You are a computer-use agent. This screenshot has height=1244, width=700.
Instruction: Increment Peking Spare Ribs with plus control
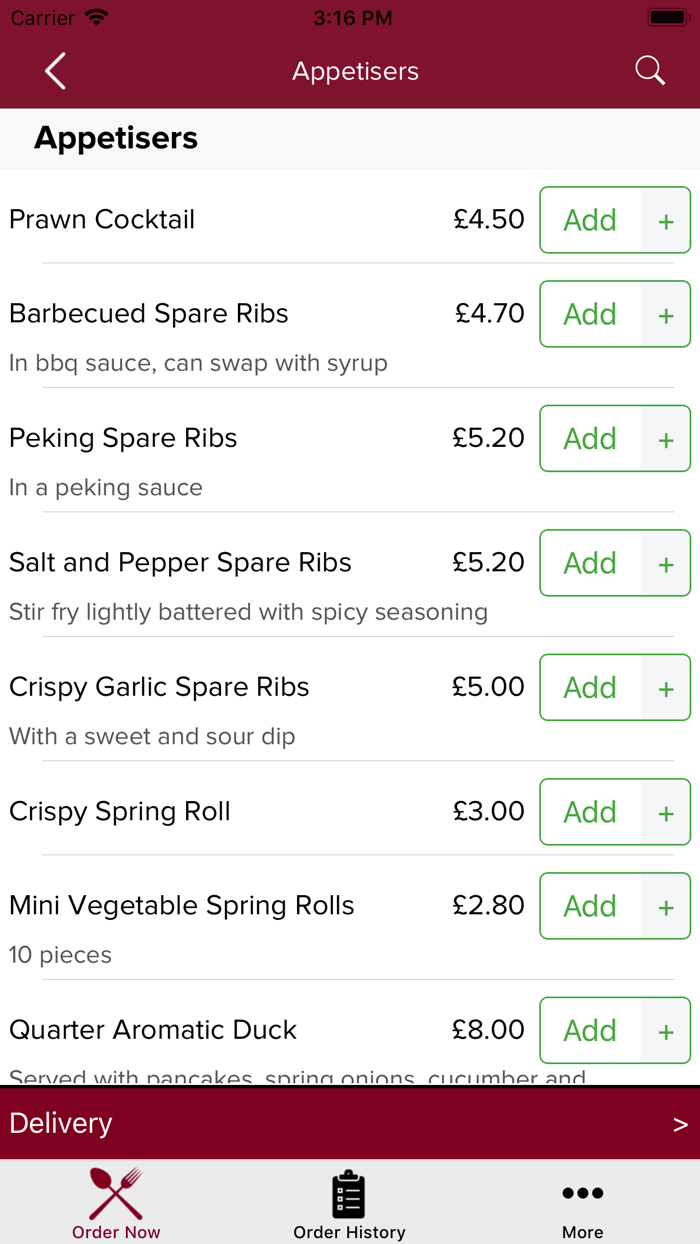[x=666, y=438]
